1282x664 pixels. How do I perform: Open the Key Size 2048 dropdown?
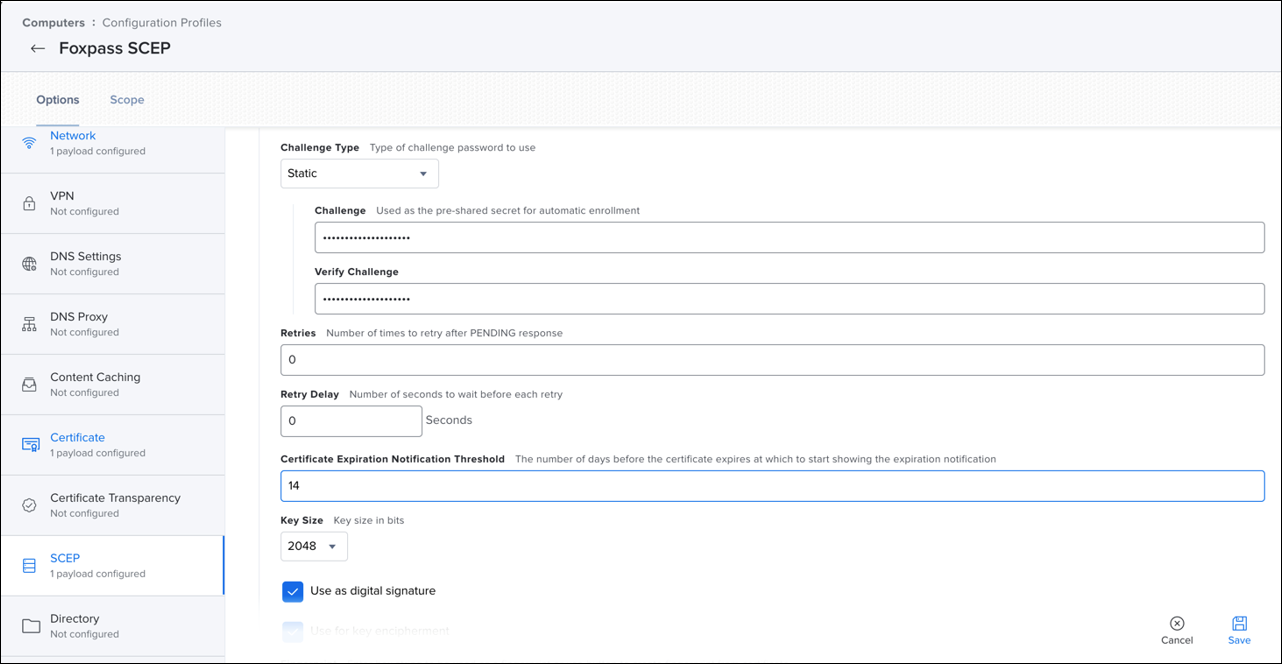[314, 546]
